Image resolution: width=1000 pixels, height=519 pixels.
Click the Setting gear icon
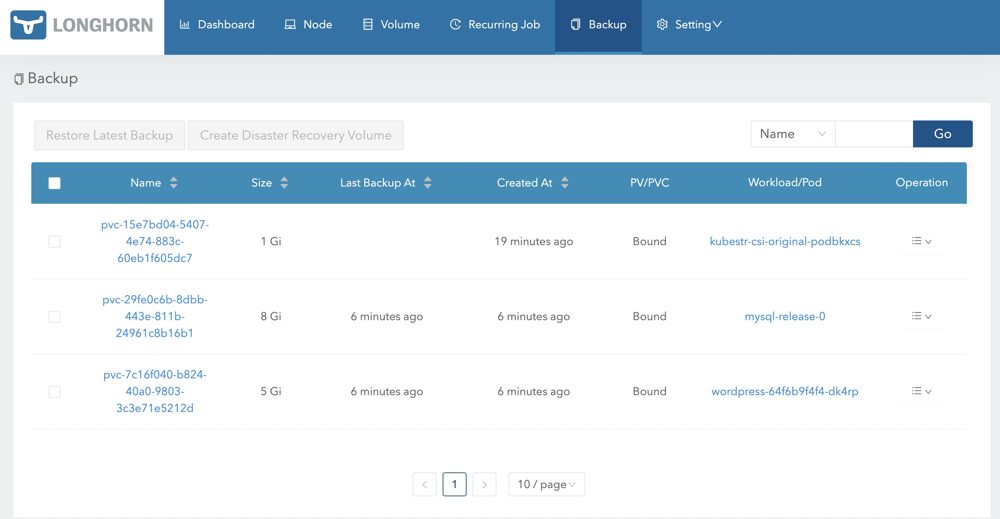click(662, 25)
